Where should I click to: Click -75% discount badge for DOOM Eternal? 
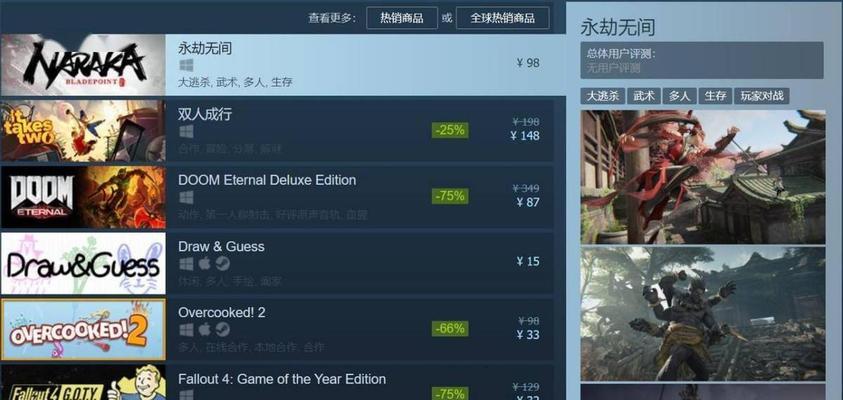pyautogui.click(x=450, y=196)
